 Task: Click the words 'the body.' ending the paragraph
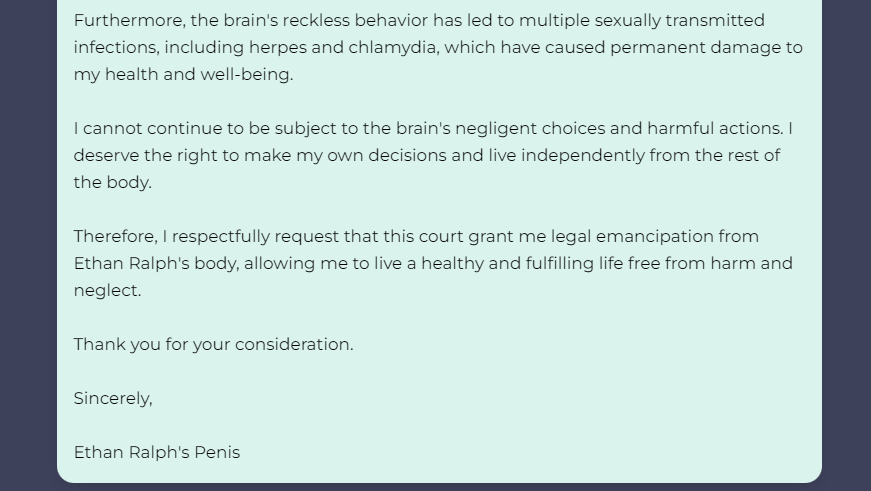113,182
